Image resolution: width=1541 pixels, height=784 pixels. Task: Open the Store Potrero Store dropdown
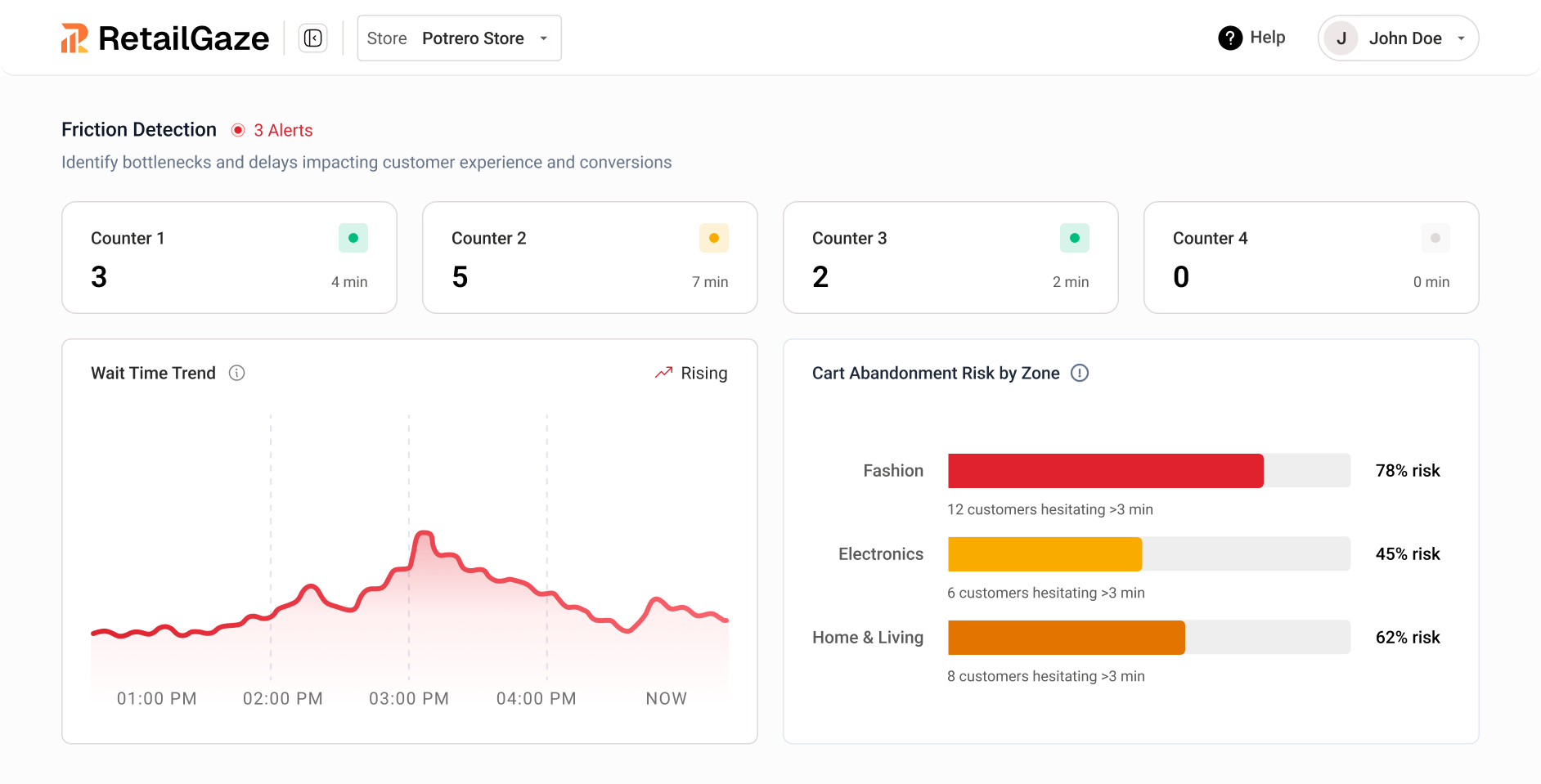point(460,38)
